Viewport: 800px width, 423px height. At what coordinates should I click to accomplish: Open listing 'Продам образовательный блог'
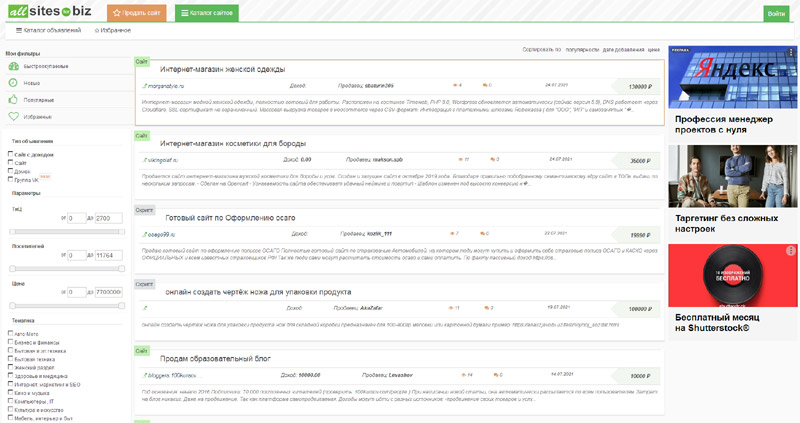[215, 359]
